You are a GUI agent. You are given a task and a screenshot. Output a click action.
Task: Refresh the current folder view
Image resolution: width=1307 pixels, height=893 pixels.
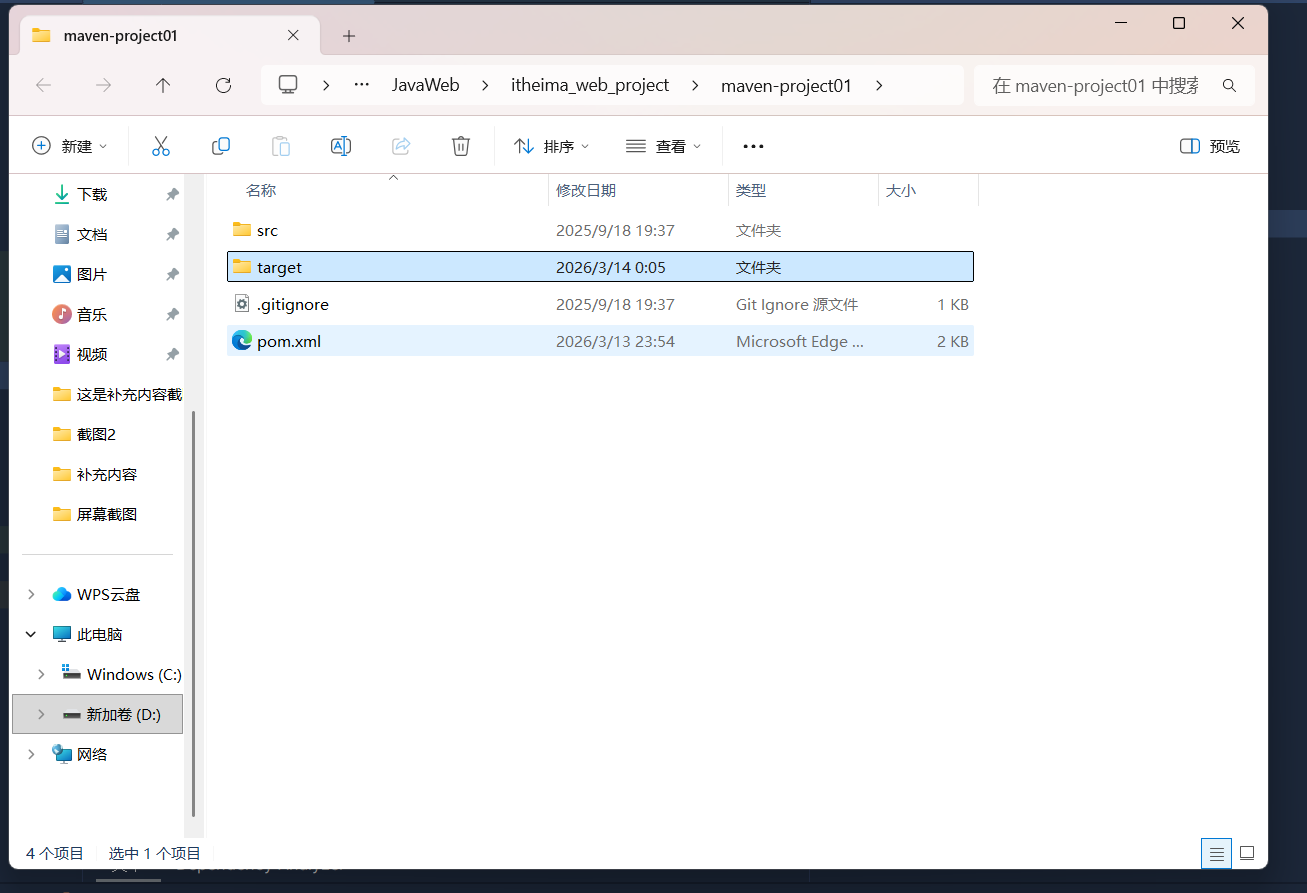[223, 86]
